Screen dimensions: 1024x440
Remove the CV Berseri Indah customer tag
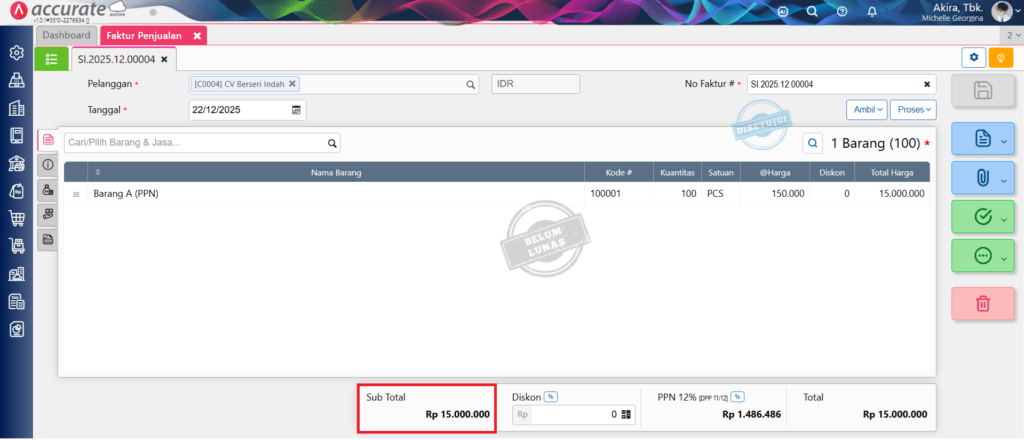pyautogui.click(x=292, y=85)
